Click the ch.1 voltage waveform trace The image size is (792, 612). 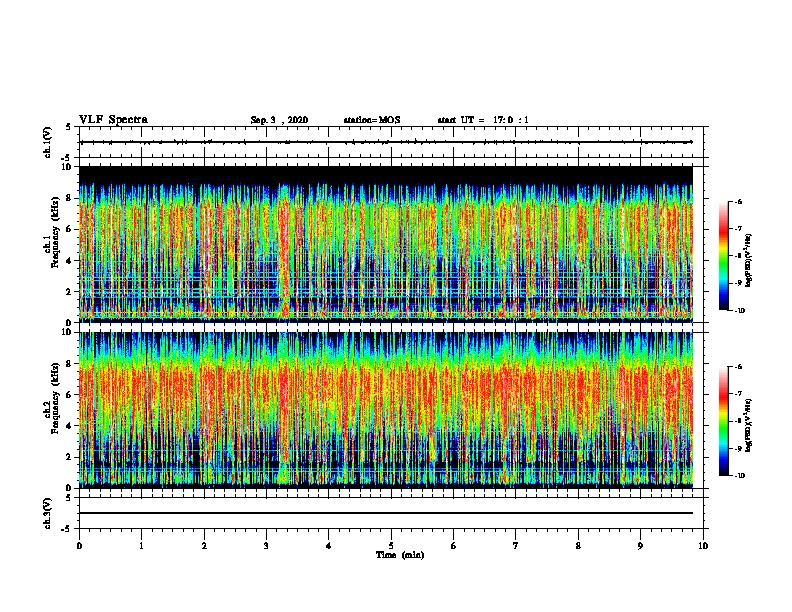[386, 142]
